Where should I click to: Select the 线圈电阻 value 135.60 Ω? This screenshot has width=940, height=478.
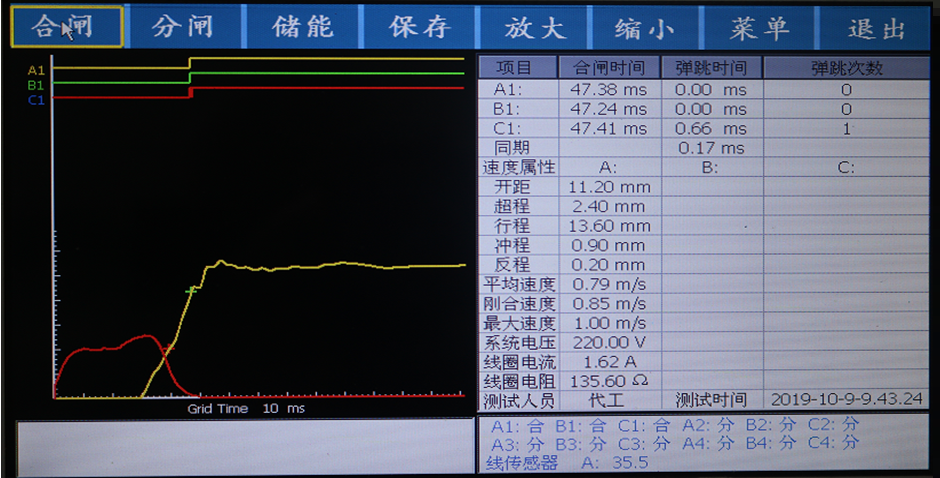click(x=609, y=381)
